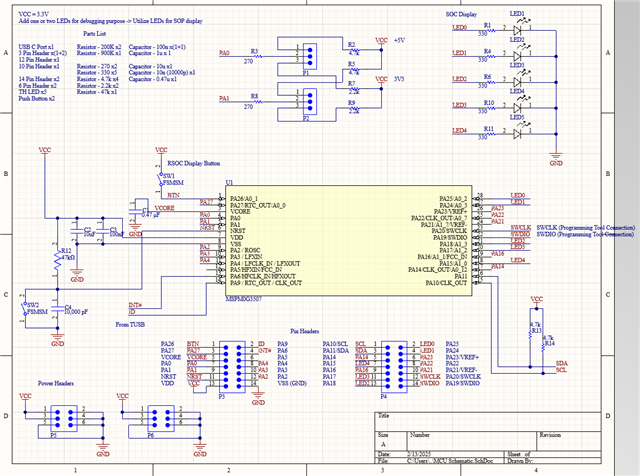Click the 'SOC Display' label

point(461,14)
